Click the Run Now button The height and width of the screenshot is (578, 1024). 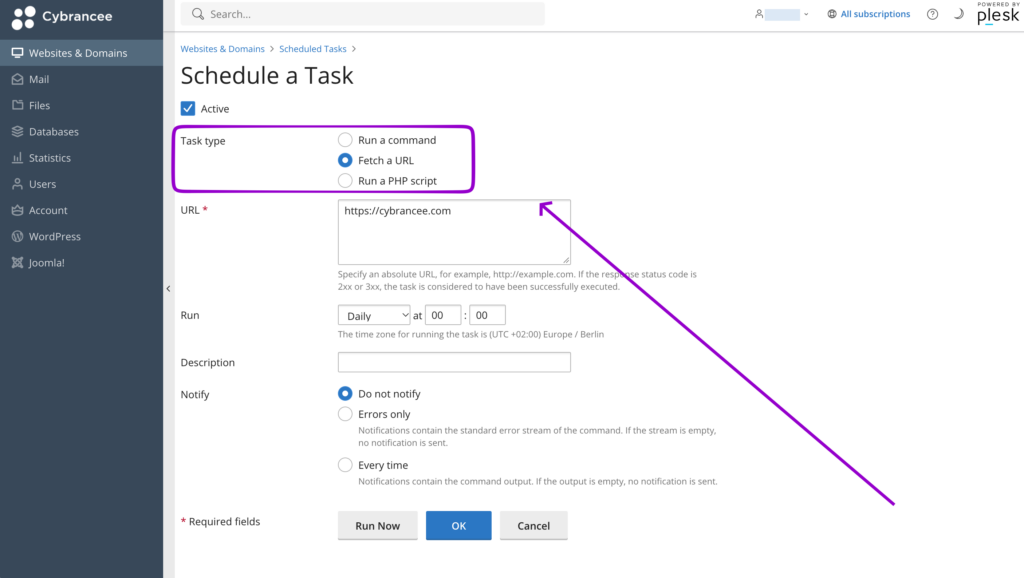pos(377,525)
